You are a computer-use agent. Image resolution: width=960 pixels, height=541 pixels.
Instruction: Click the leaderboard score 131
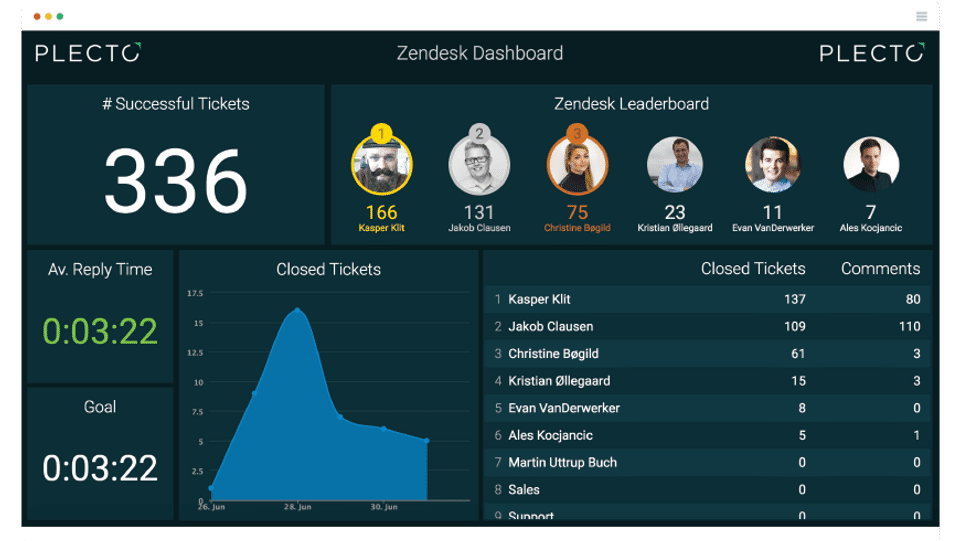tap(479, 212)
